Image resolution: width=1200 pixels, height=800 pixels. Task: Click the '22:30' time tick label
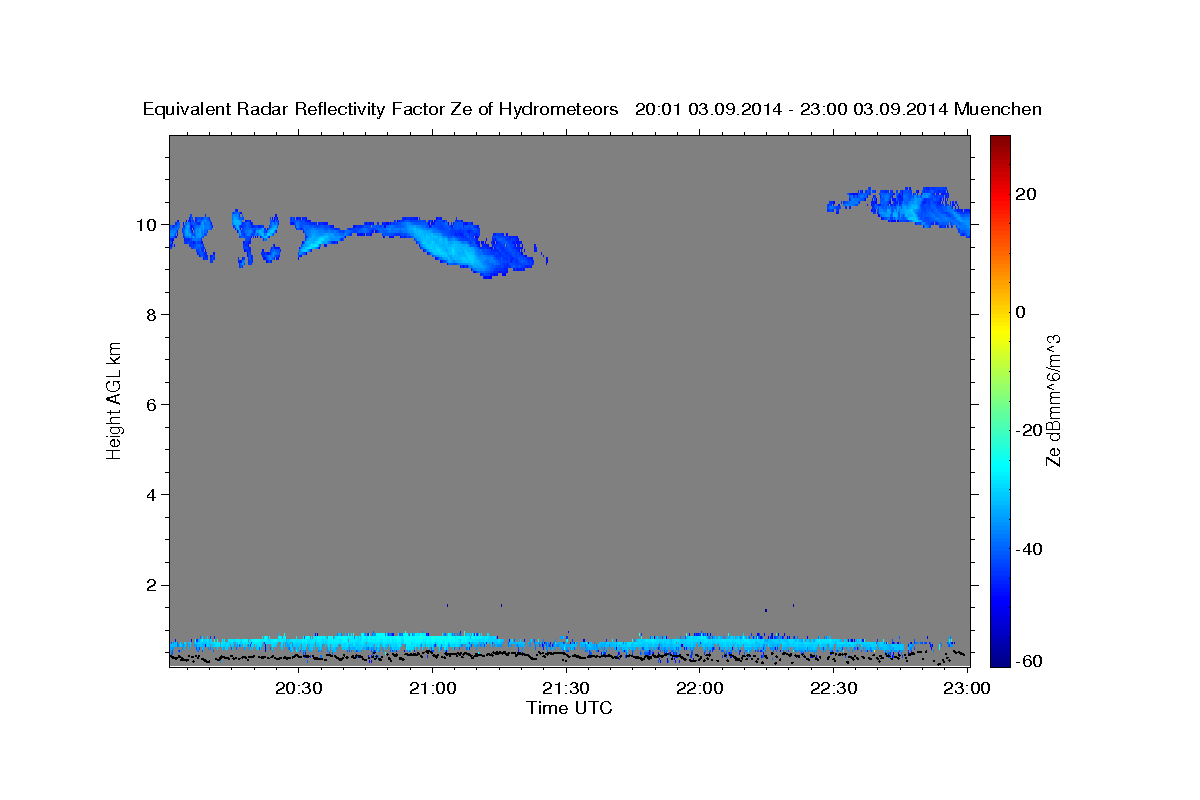pos(833,689)
